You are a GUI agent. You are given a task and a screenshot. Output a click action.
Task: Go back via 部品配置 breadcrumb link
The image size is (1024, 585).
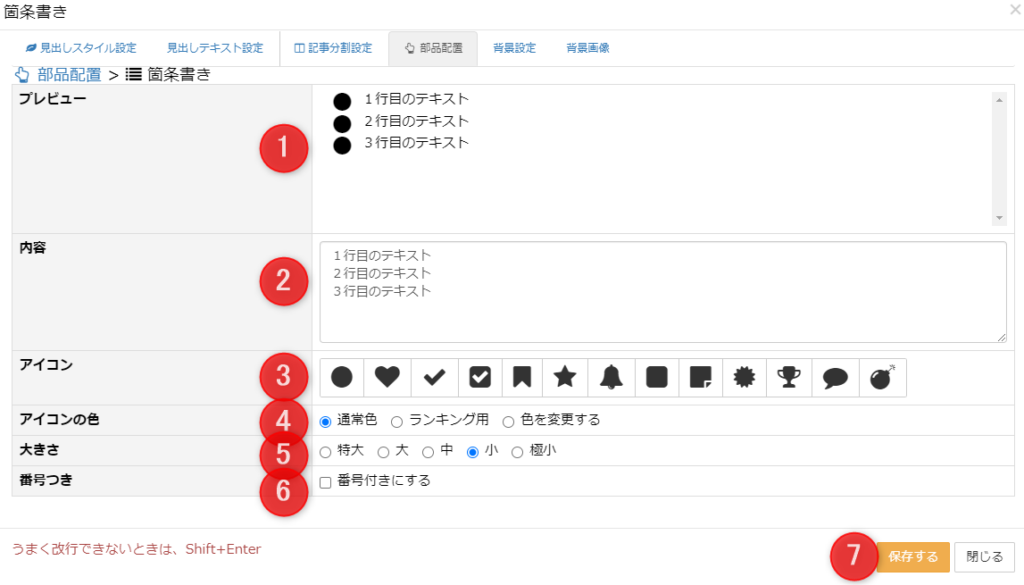pos(69,74)
